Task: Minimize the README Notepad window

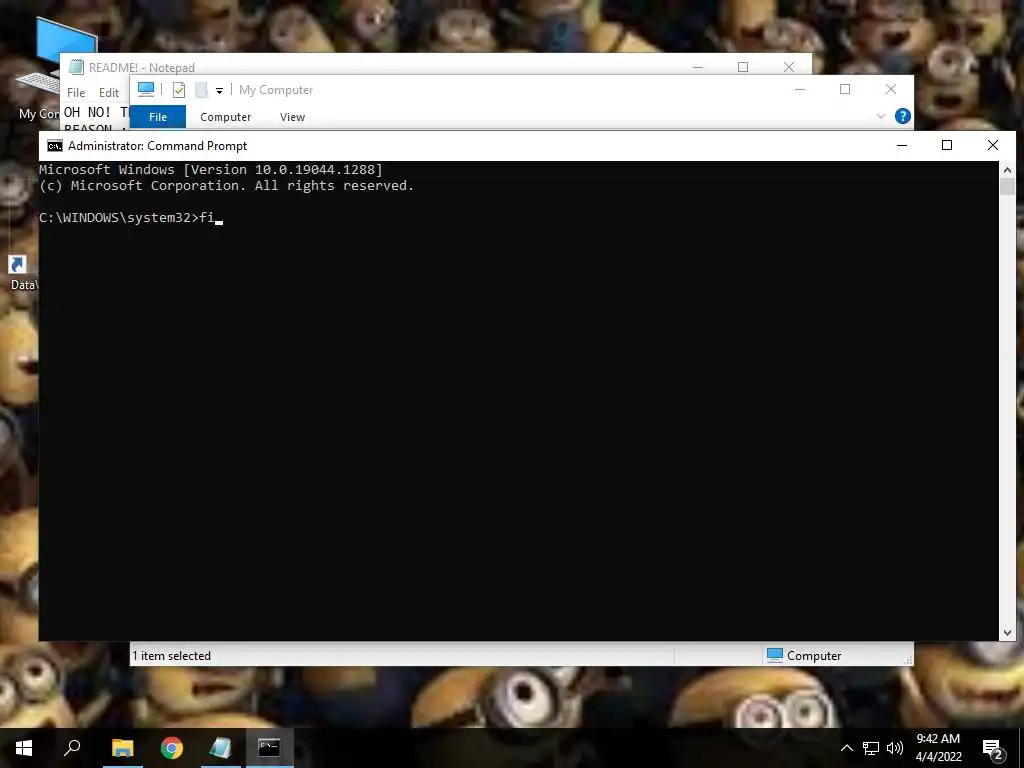Action: (x=697, y=67)
